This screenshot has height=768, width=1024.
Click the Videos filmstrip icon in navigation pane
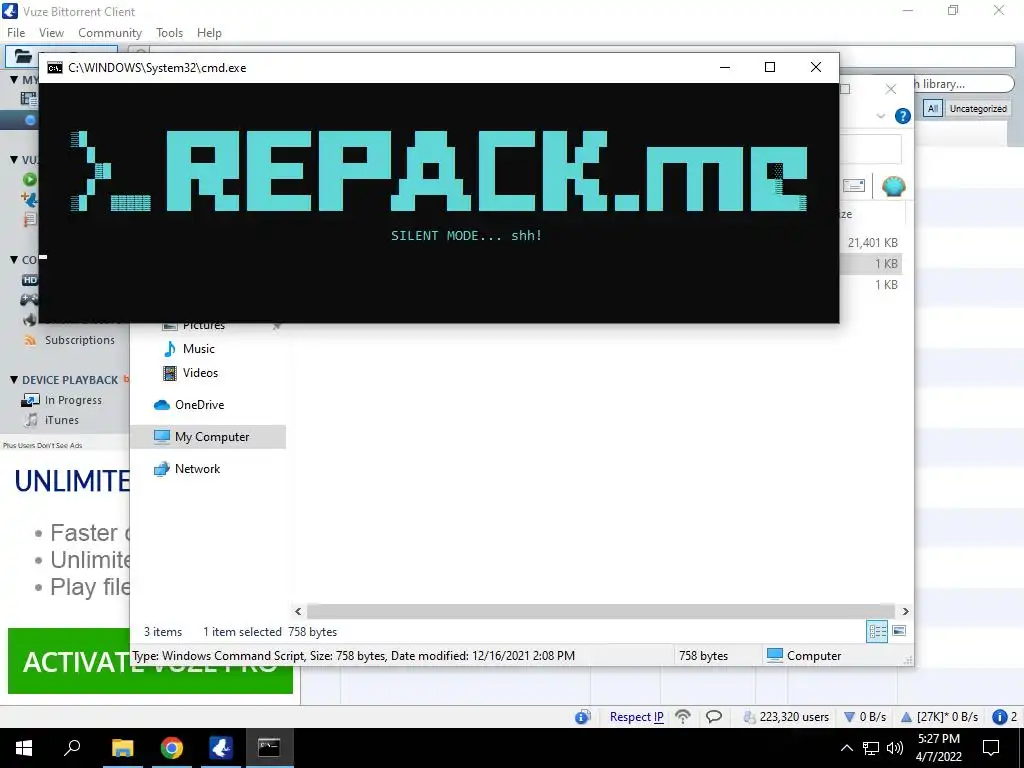pos(170,373)
